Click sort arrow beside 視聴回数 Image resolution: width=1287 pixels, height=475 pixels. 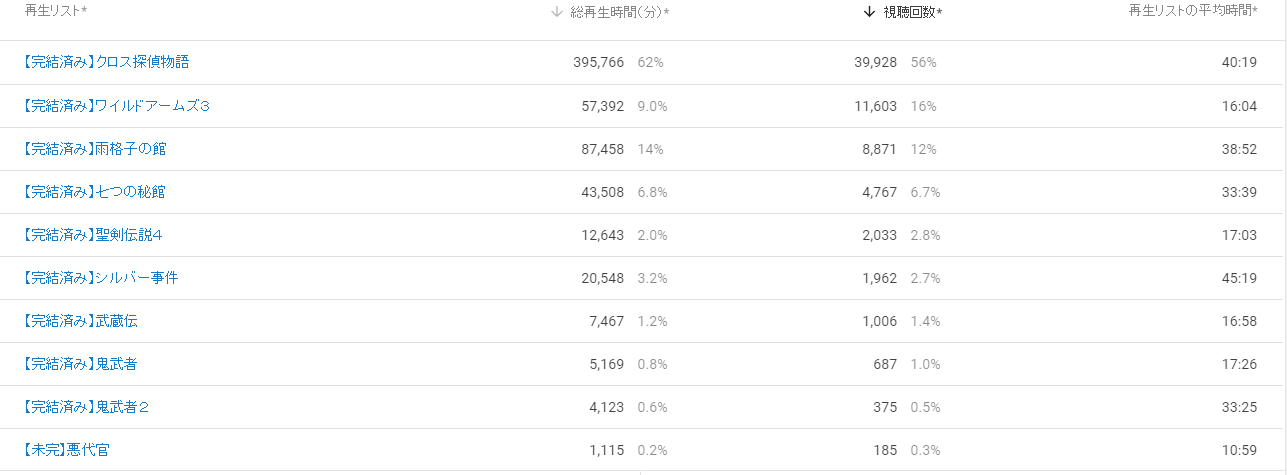870,11
